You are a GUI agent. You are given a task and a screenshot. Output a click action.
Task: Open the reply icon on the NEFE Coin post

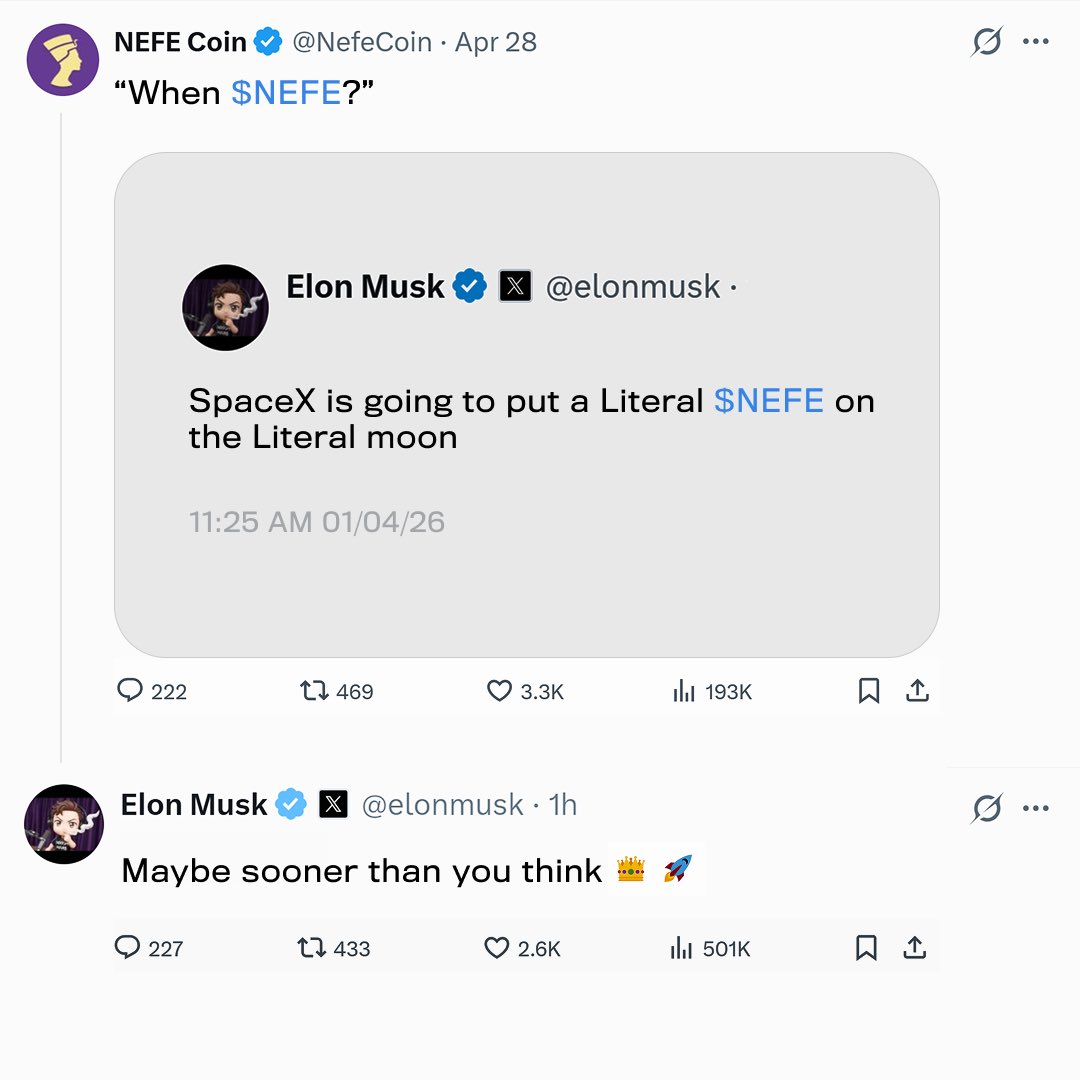[x=129, y=690]
